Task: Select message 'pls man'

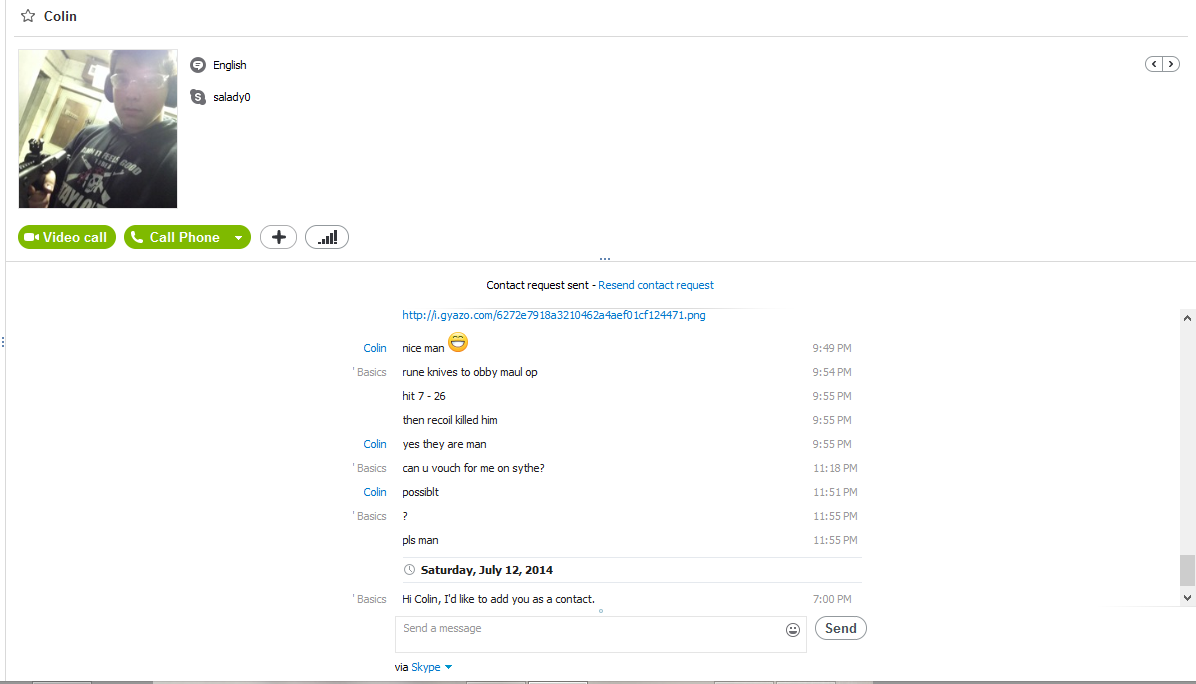Action: [x=420, y=540]
